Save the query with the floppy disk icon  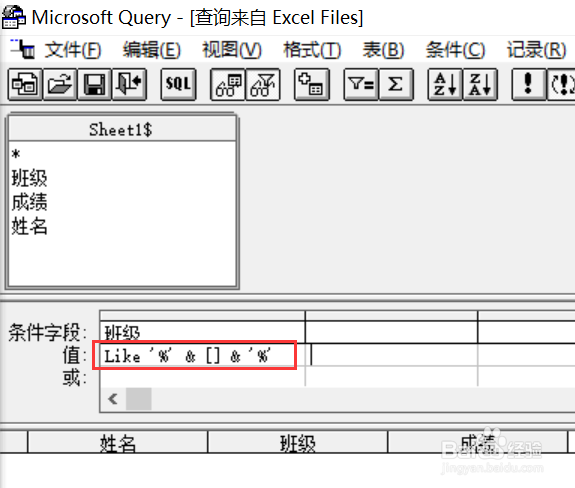click(94, 84)
